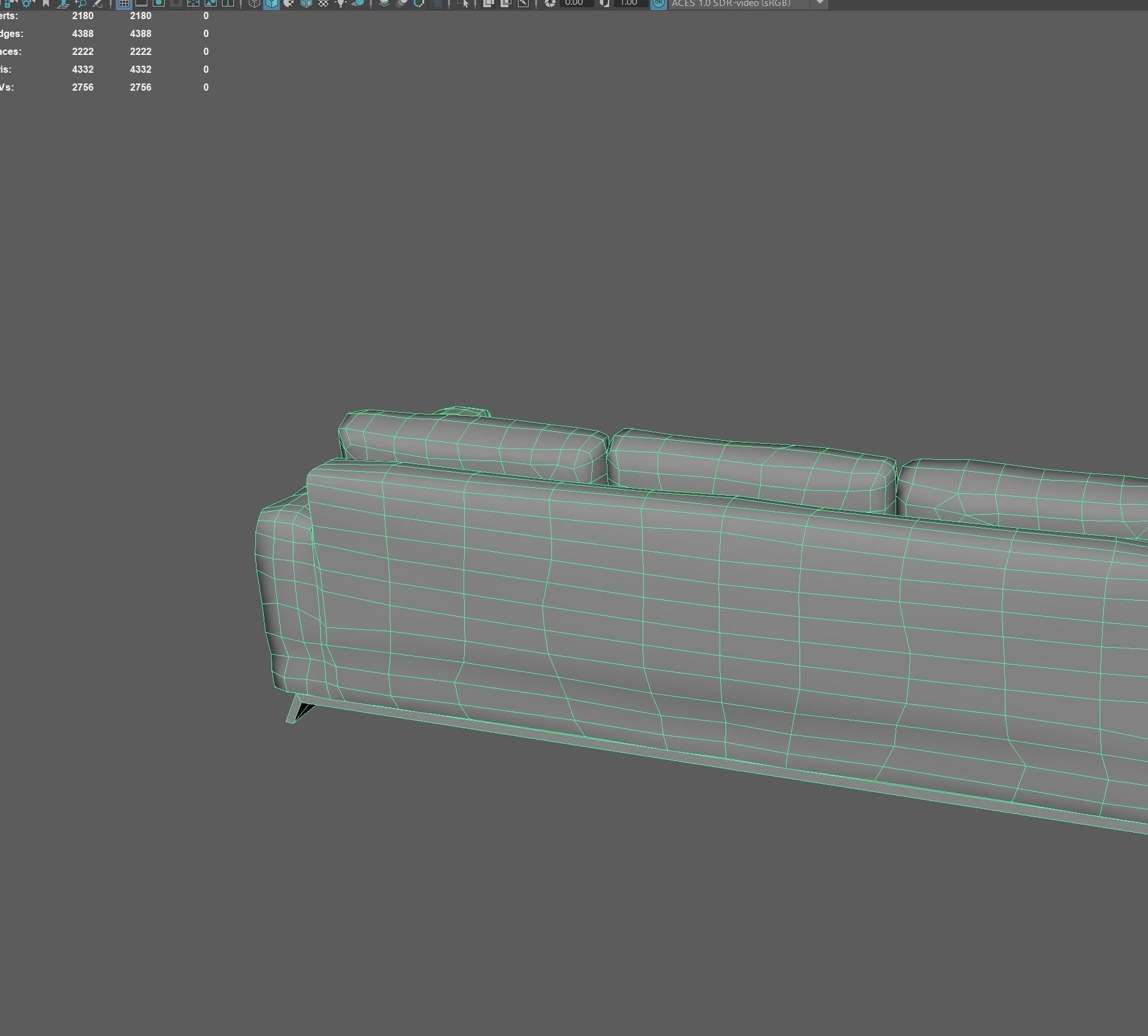Click the UVs label in the HUD
Image resolution: width=1148 pixels, height=1036 pixels.
(7, 87)
